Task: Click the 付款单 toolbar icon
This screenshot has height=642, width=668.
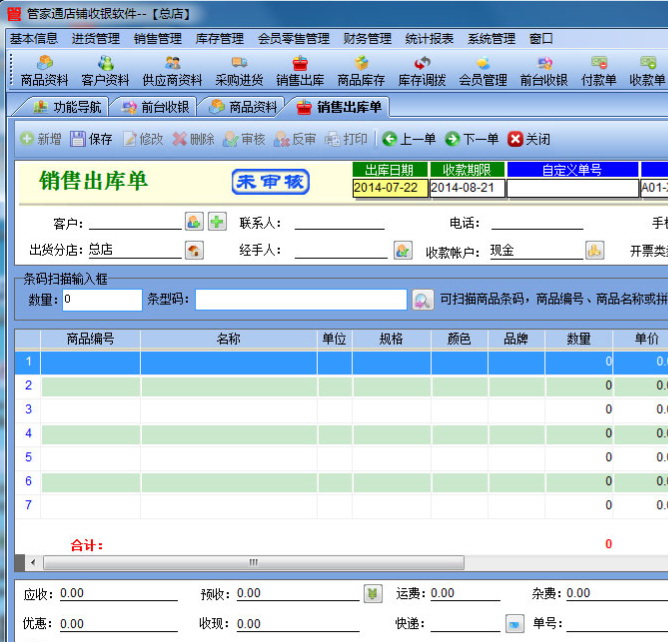Action: (x=598, y=71)
